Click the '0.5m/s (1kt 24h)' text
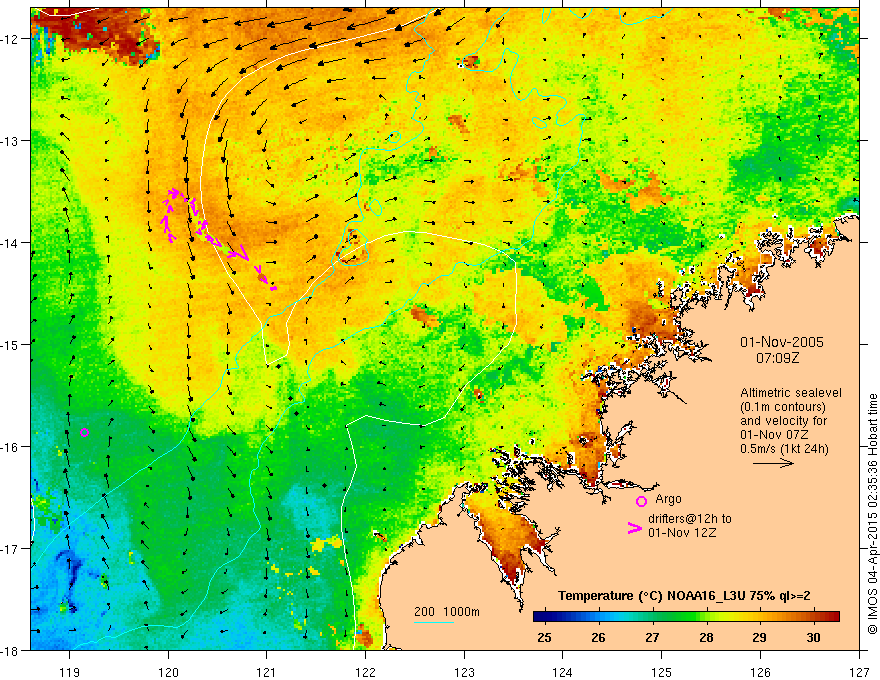Viewport: 880px width, 680px height. [x=784, y=449]
